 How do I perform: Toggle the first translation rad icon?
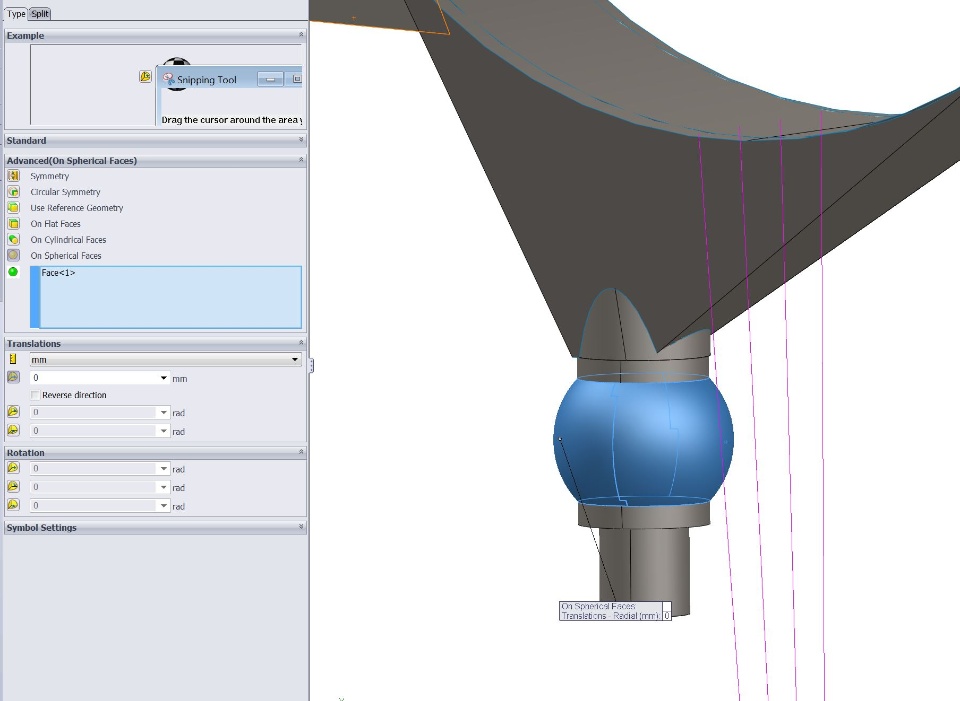point(13,411)
